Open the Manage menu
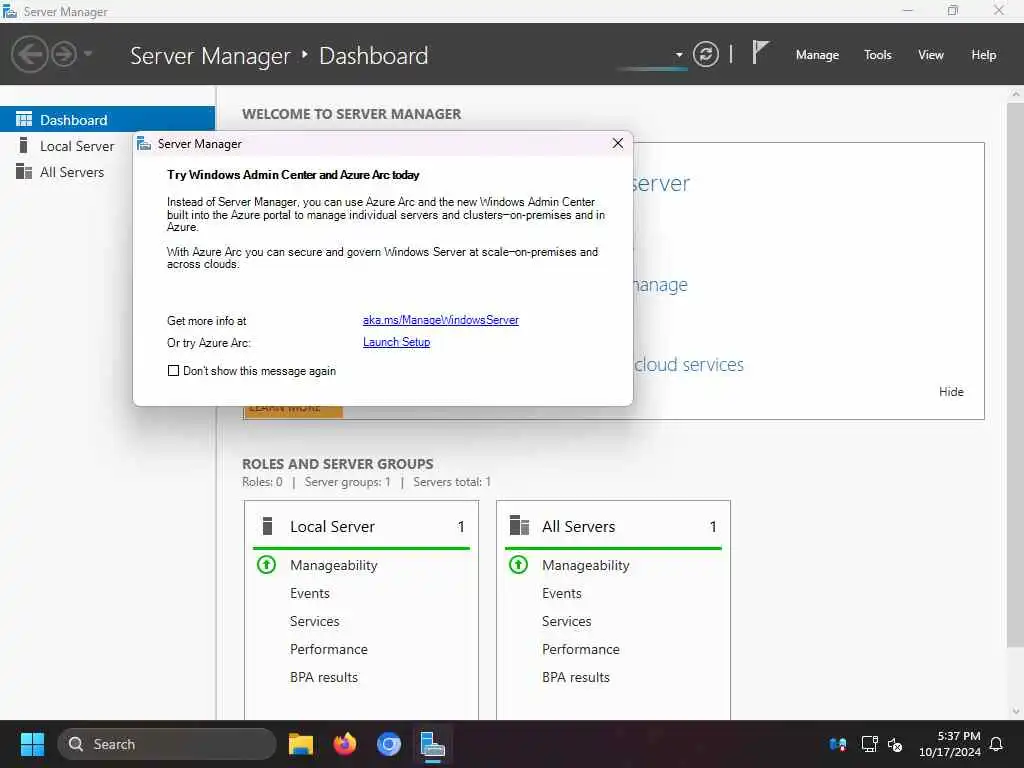Screen dimensions: 1024x768 [x=817, y=55]
